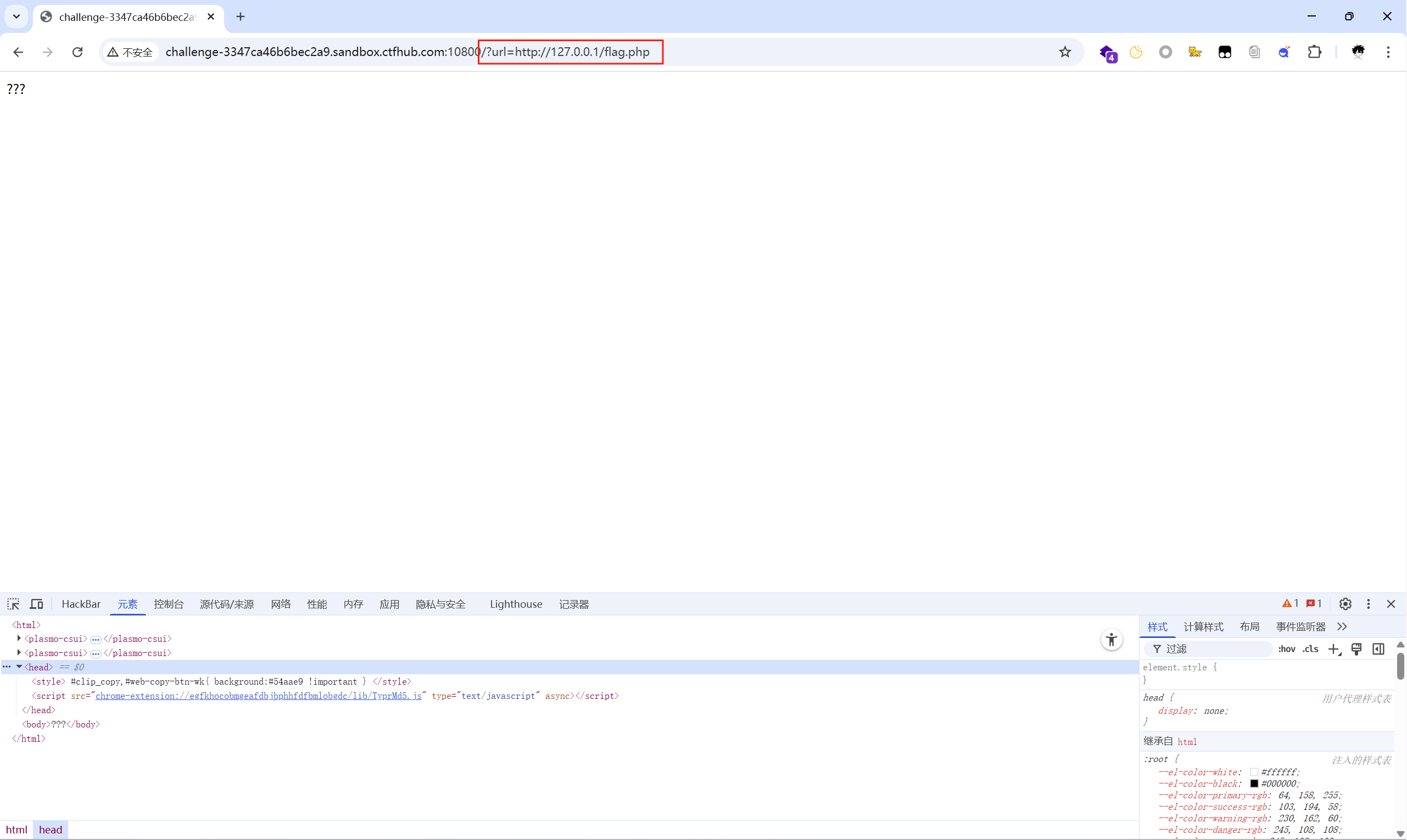Viewport: 1407px width, 840px height.
Task: Toggle :hov element state panel
Action: pyautogui.click(x=1286, y=649)
